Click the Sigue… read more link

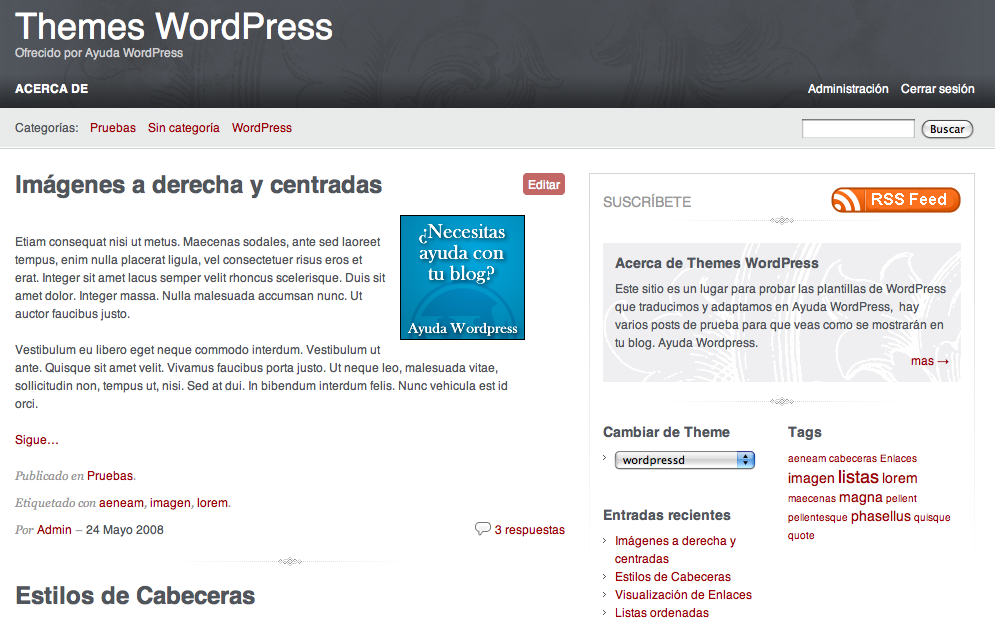(37, 440)
